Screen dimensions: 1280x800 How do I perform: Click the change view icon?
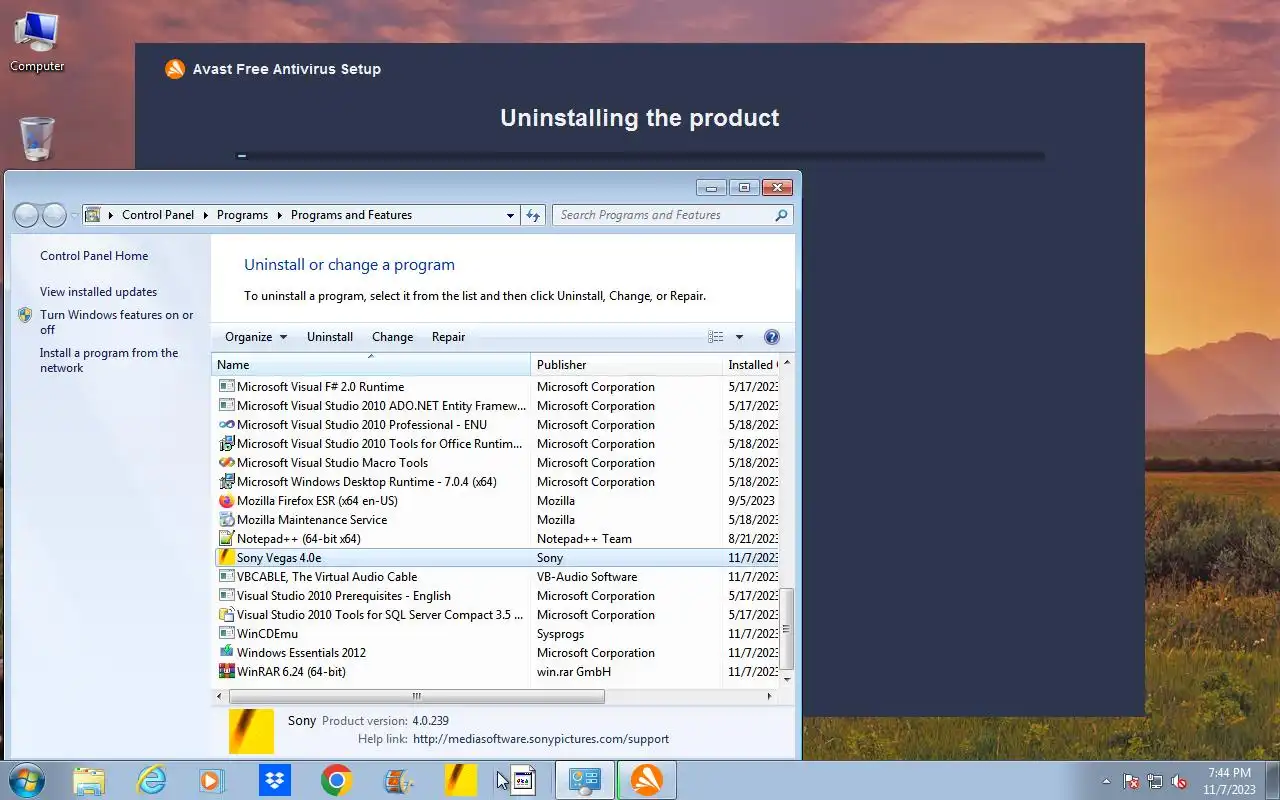(x=716, y=337)
